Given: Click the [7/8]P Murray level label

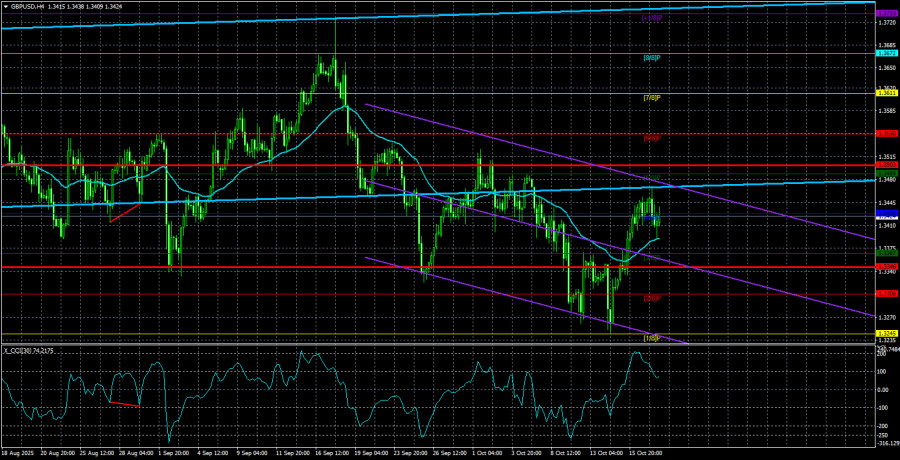Looking at the screenshot, I should click(x=651, y=97).
